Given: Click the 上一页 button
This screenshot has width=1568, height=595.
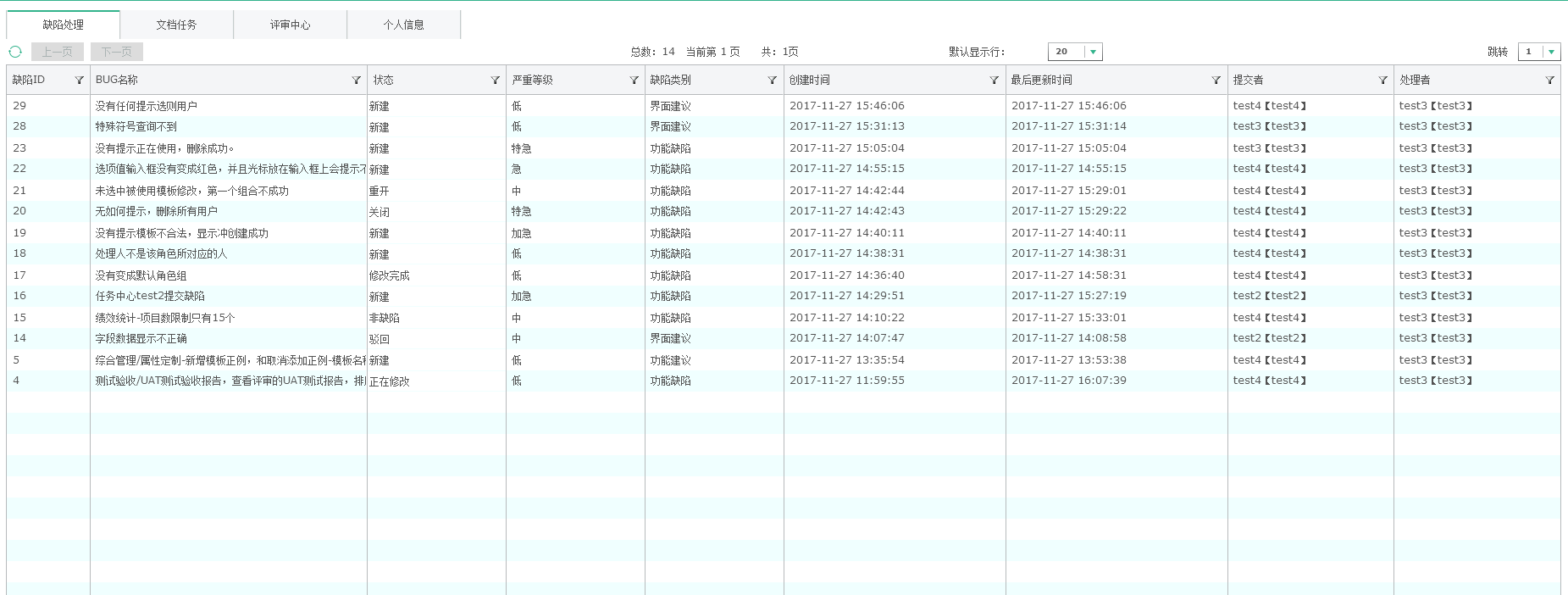Looking at the screenshot, I should tap(58, 52).
